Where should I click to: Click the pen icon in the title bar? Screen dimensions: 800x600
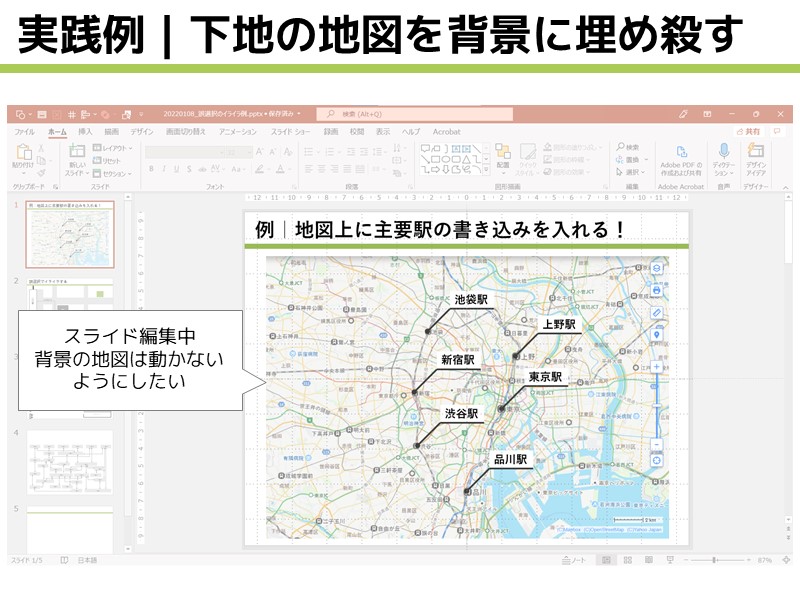coord(683,114)
